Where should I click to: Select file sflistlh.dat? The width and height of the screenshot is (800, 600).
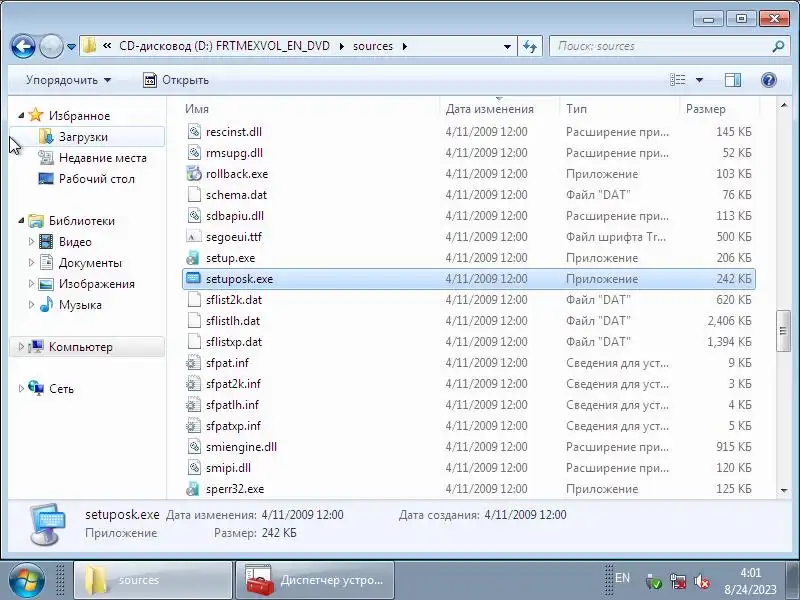click(x=233, y=321)
